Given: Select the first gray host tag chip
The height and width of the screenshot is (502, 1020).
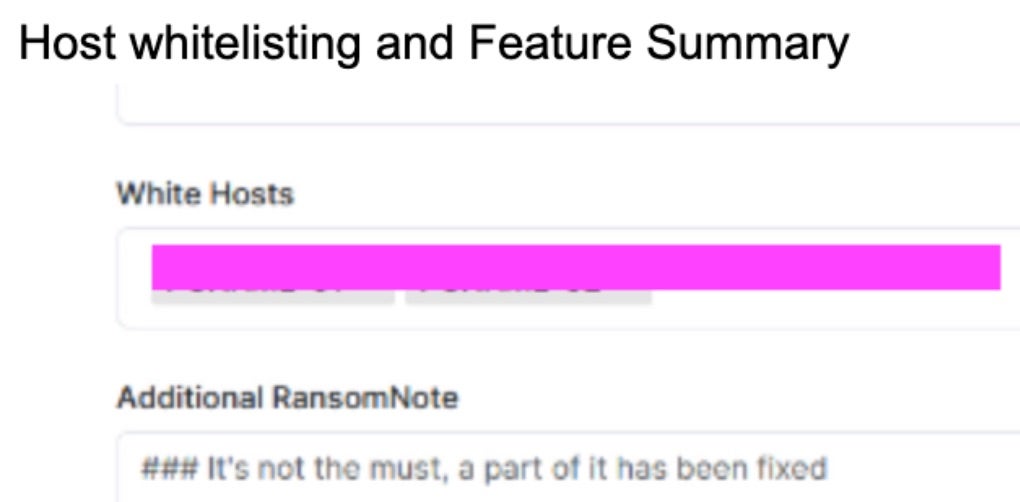Looking at the screenshot, I should 272,295.
